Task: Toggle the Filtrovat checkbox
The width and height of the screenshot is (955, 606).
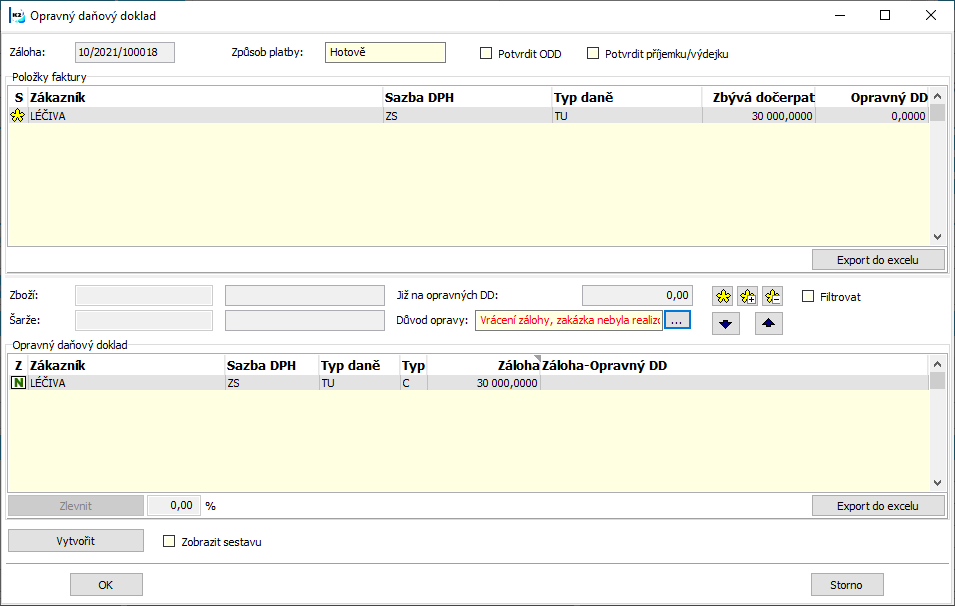Action: [x=808, y=297]
